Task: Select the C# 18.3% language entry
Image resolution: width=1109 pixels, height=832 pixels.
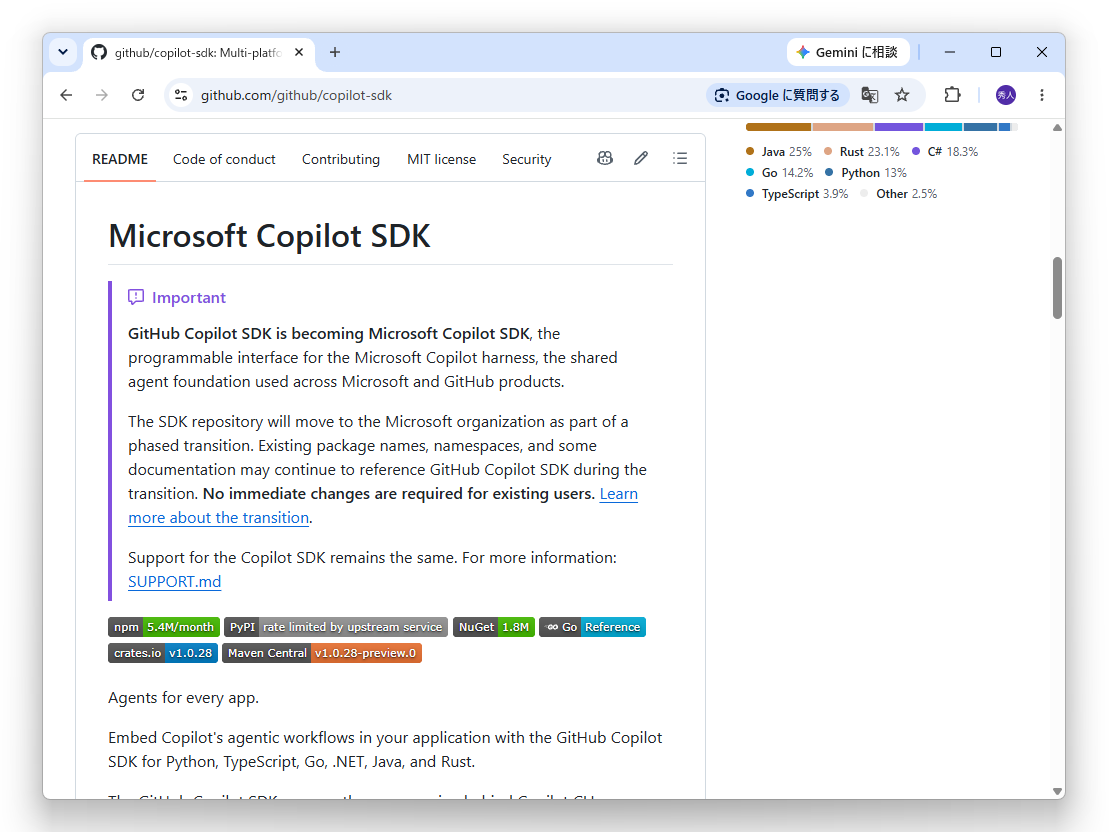Action: tap(945, 151)
